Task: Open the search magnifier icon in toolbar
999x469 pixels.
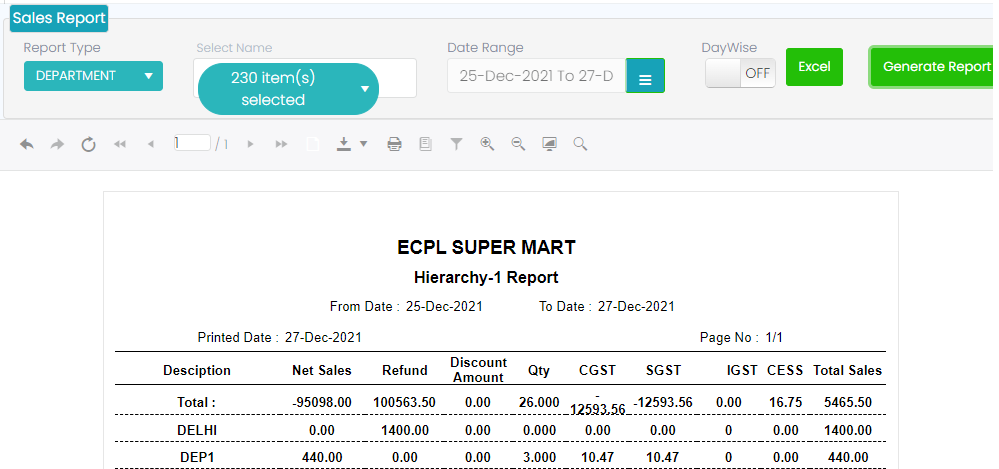Action: (580, 144)
